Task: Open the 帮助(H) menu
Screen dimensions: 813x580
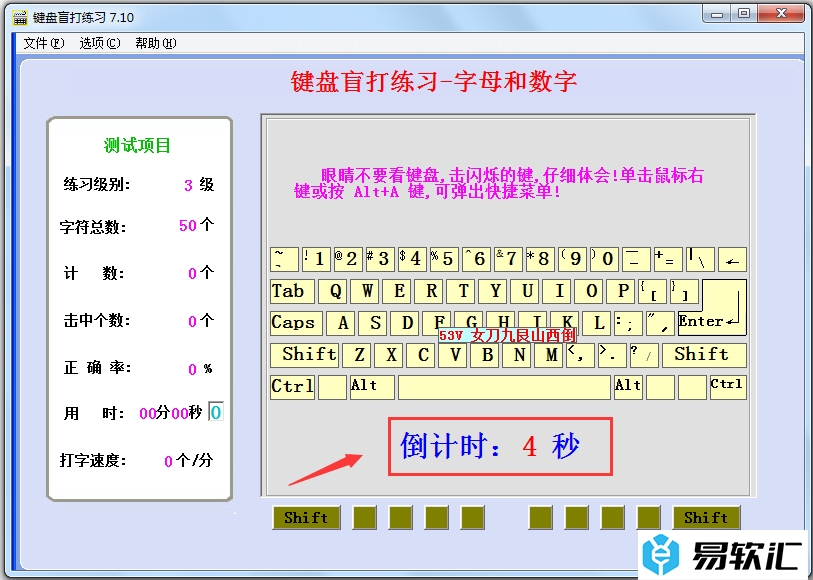Action: tap(156, 43)
